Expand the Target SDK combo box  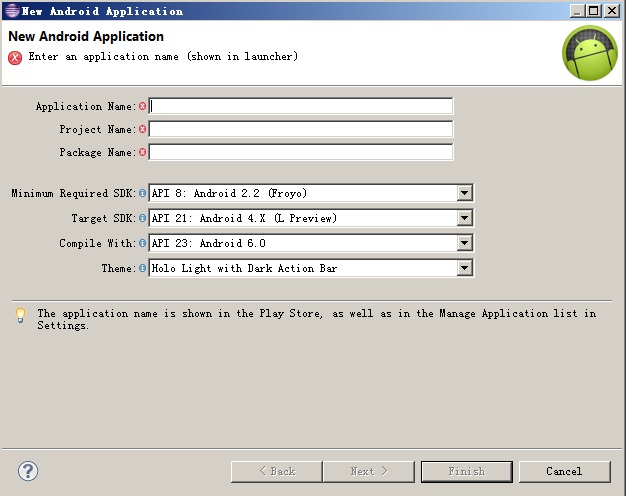pos(464,218)
